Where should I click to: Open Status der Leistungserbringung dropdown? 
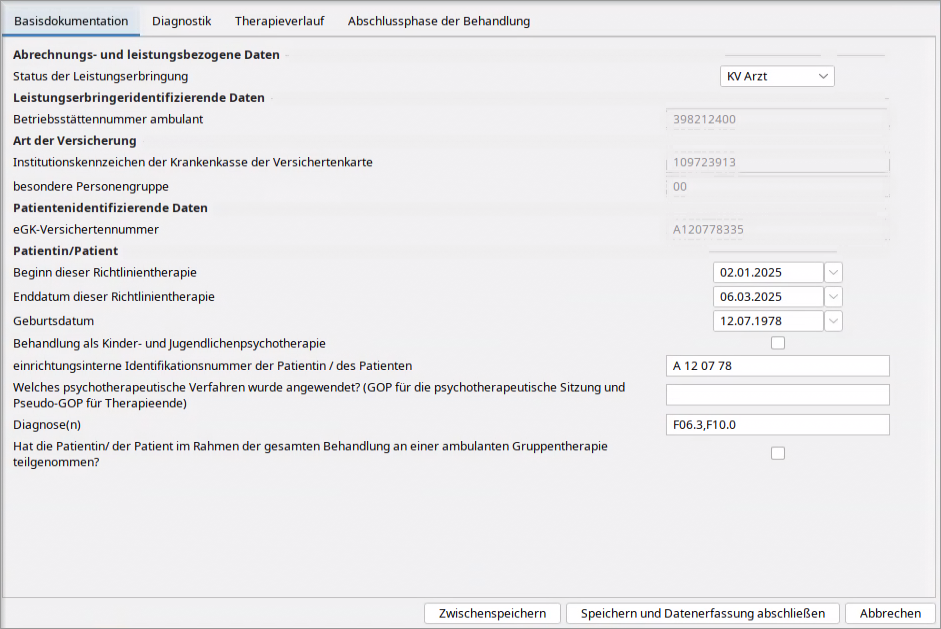pos(777,76)
